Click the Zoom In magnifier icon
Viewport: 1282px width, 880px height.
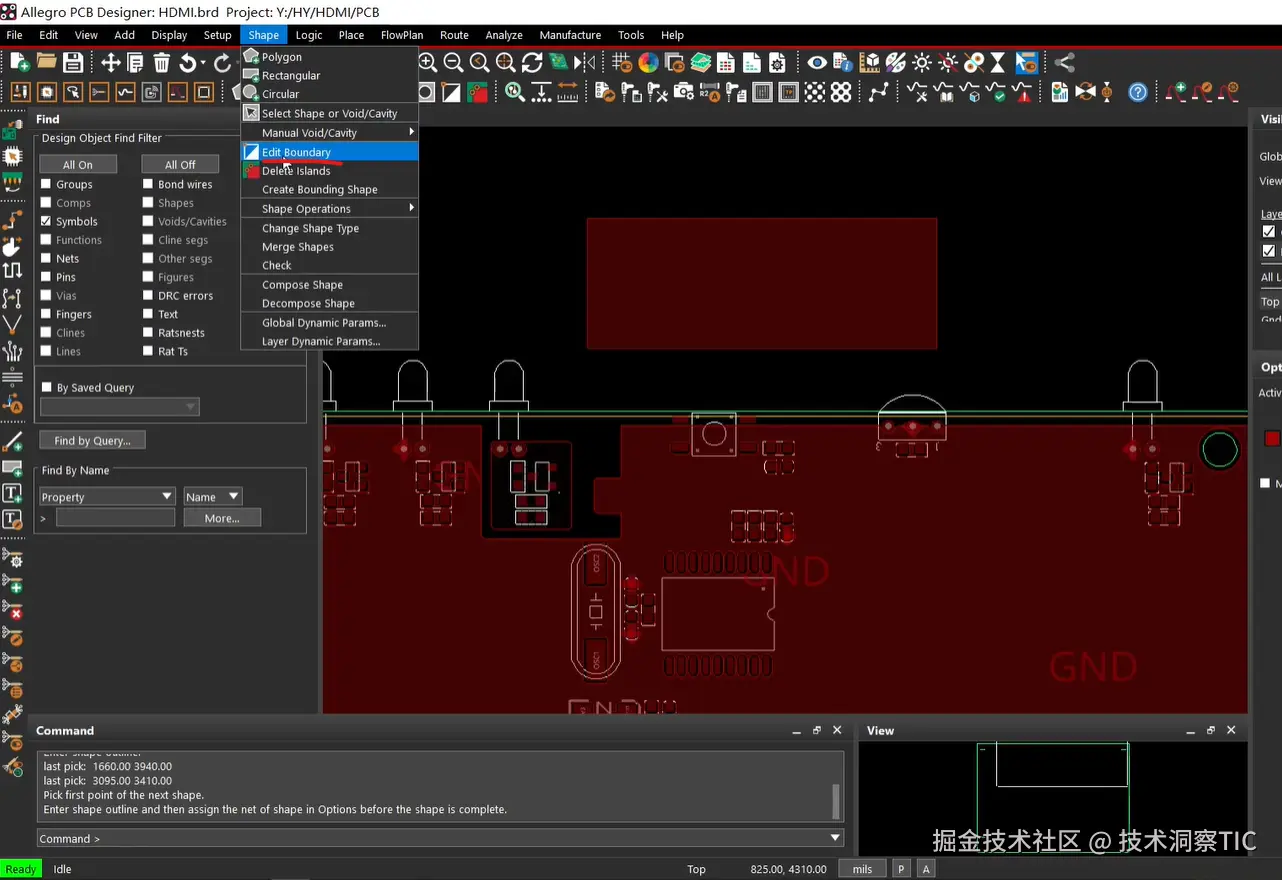click(x=428, y=63)
